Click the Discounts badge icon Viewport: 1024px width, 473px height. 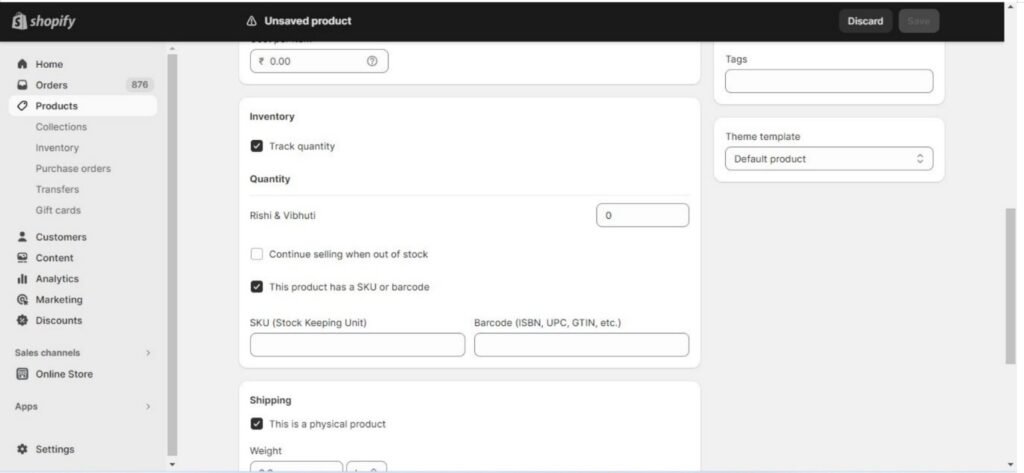coord(22,321)
